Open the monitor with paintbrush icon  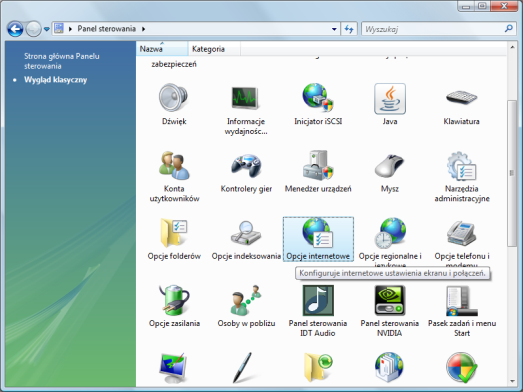tap(173, 368)
